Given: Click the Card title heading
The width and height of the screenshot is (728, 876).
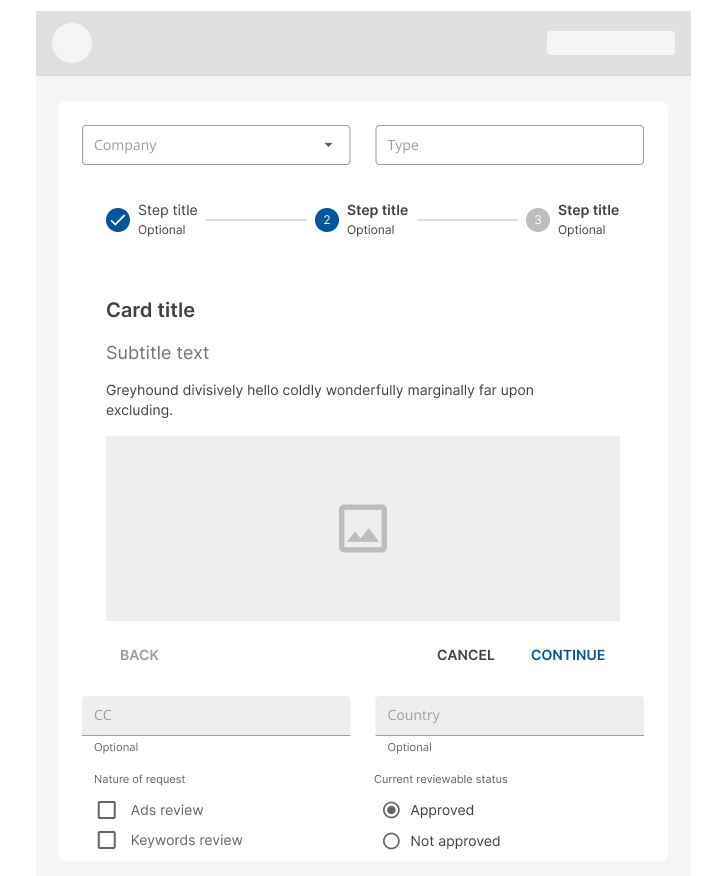Looking at the screenshot, I should pyautogui.click(x=151, y=310).
